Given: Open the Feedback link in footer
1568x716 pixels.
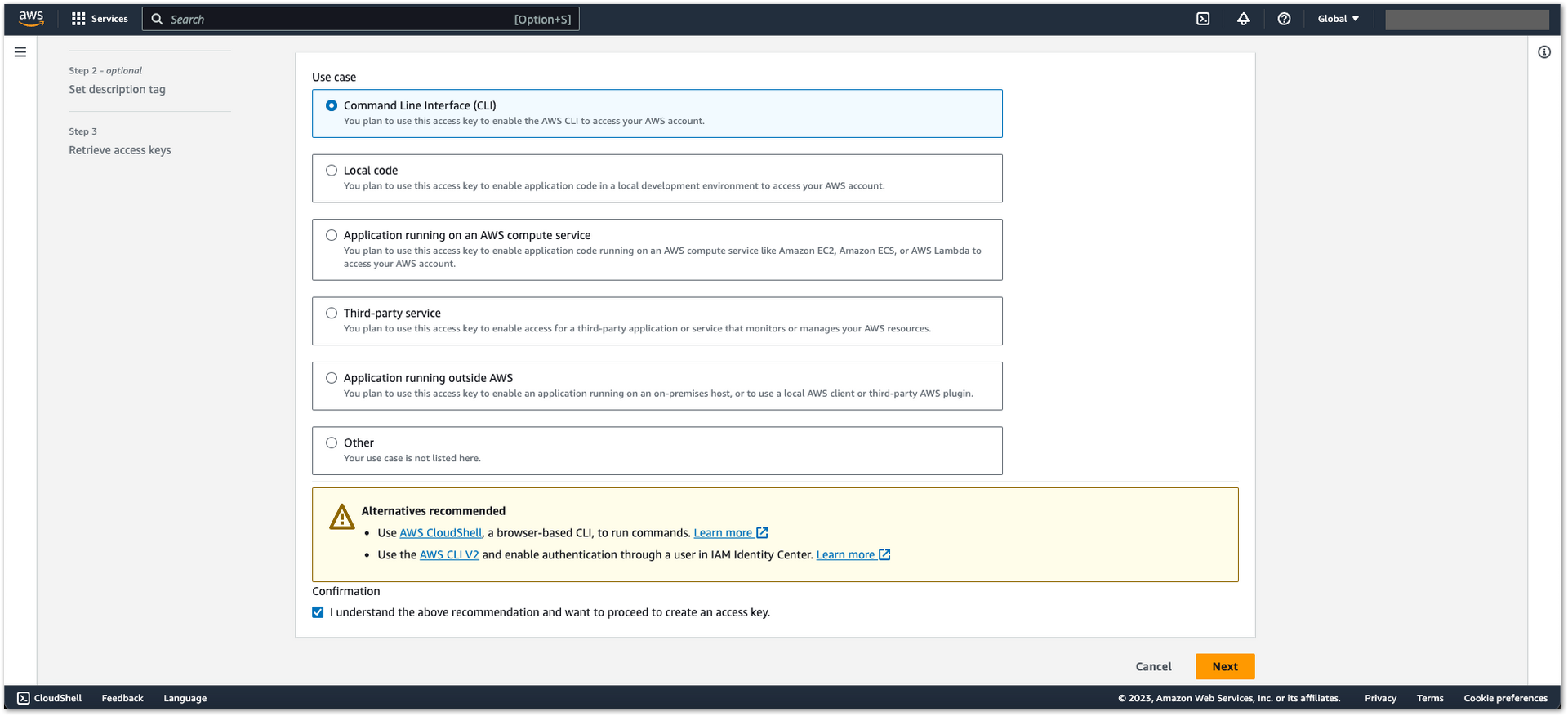Looking at the screenshot, I should pyautogui.click(x=122, y=698).
